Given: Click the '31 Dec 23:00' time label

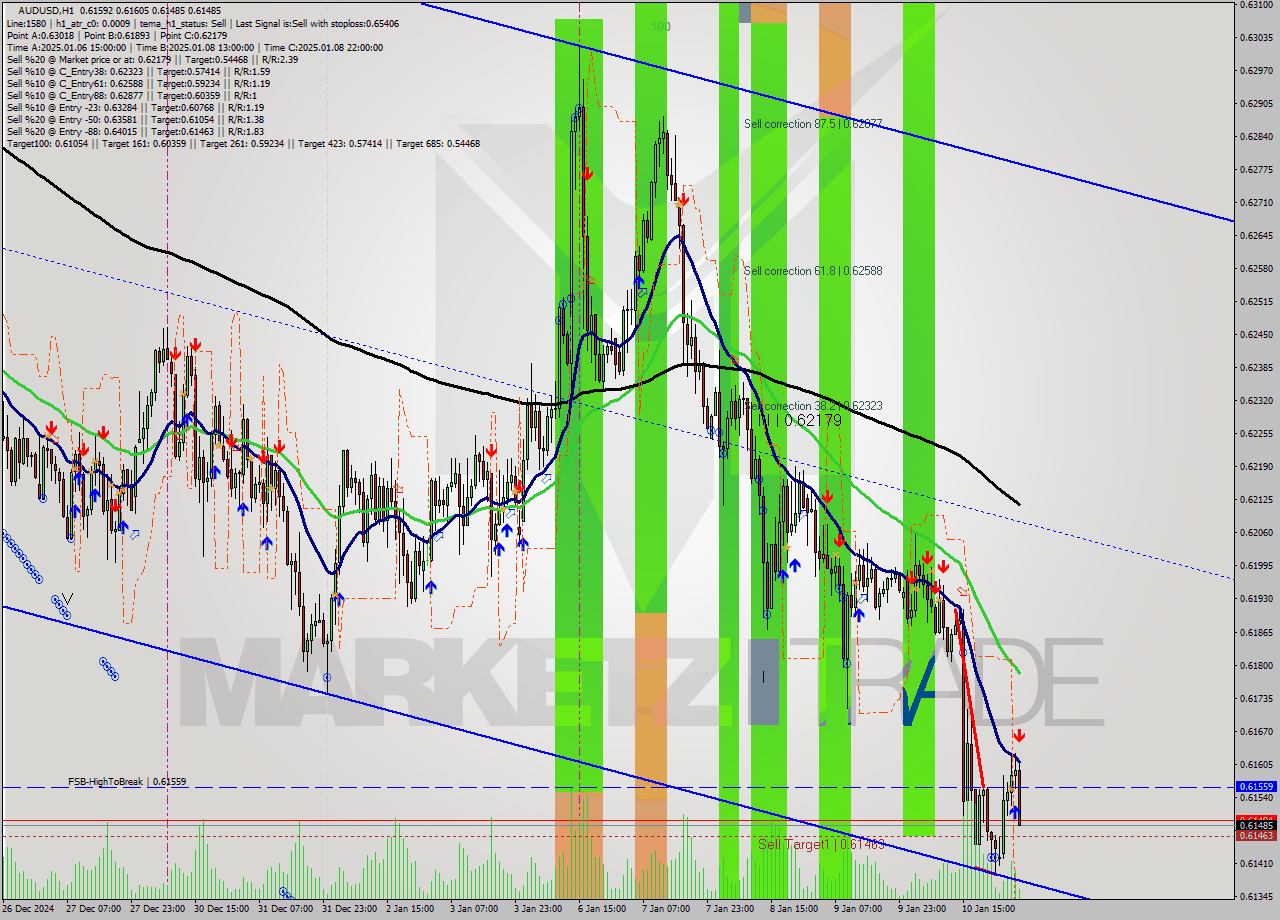Looking at the screenshot, I should pos(349,910).
